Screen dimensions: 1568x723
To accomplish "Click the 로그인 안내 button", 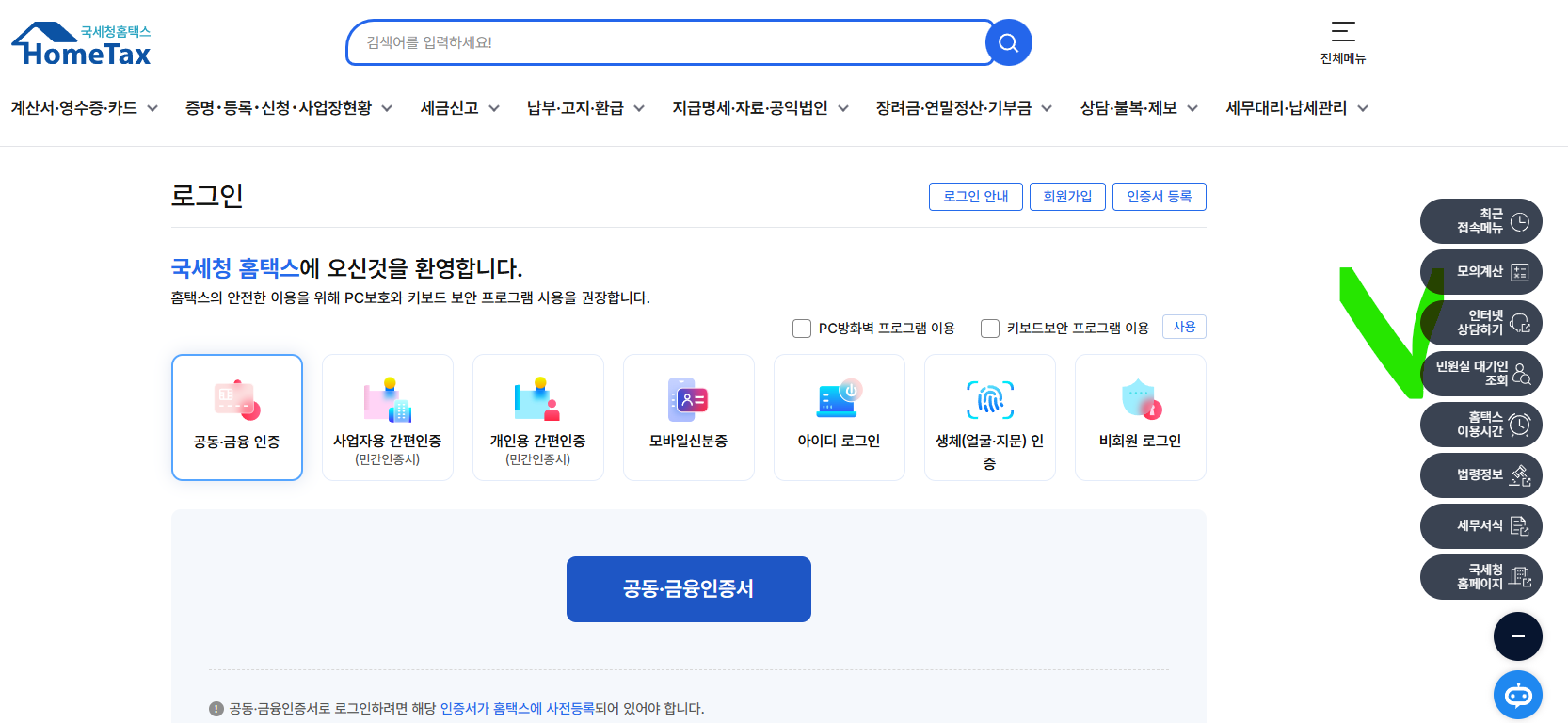I will (x=976, y=197).
